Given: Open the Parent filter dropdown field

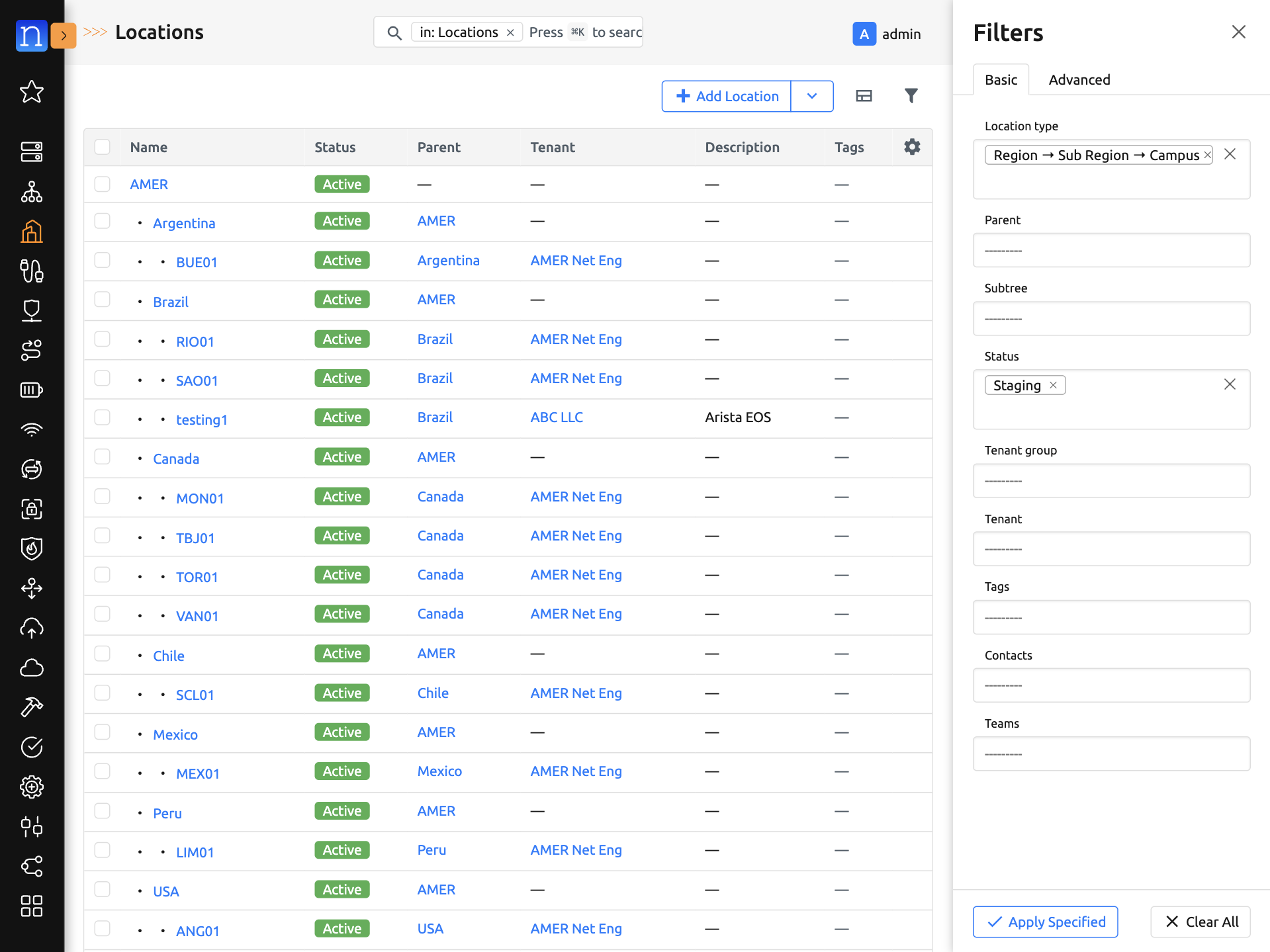Looking at the screenshot, I should [x=1111, y=250].
